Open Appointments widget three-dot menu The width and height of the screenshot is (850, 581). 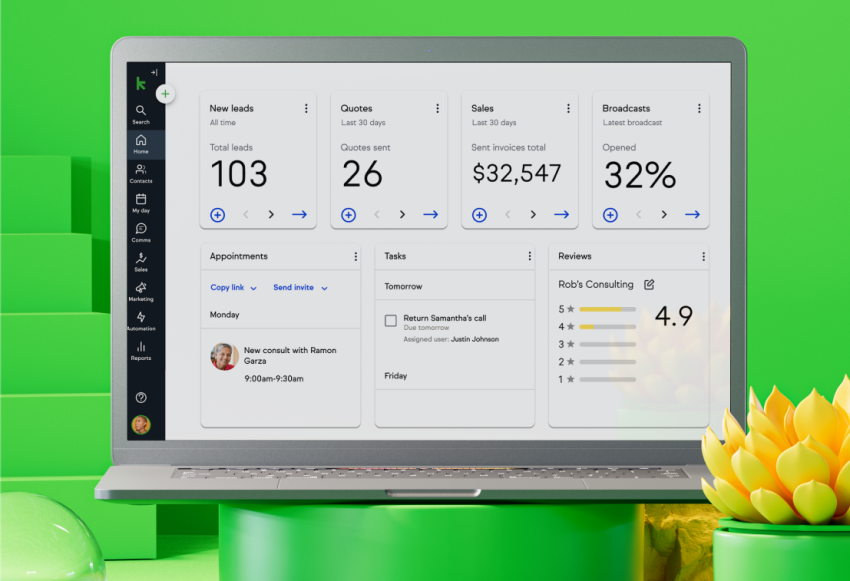(356, 256)
